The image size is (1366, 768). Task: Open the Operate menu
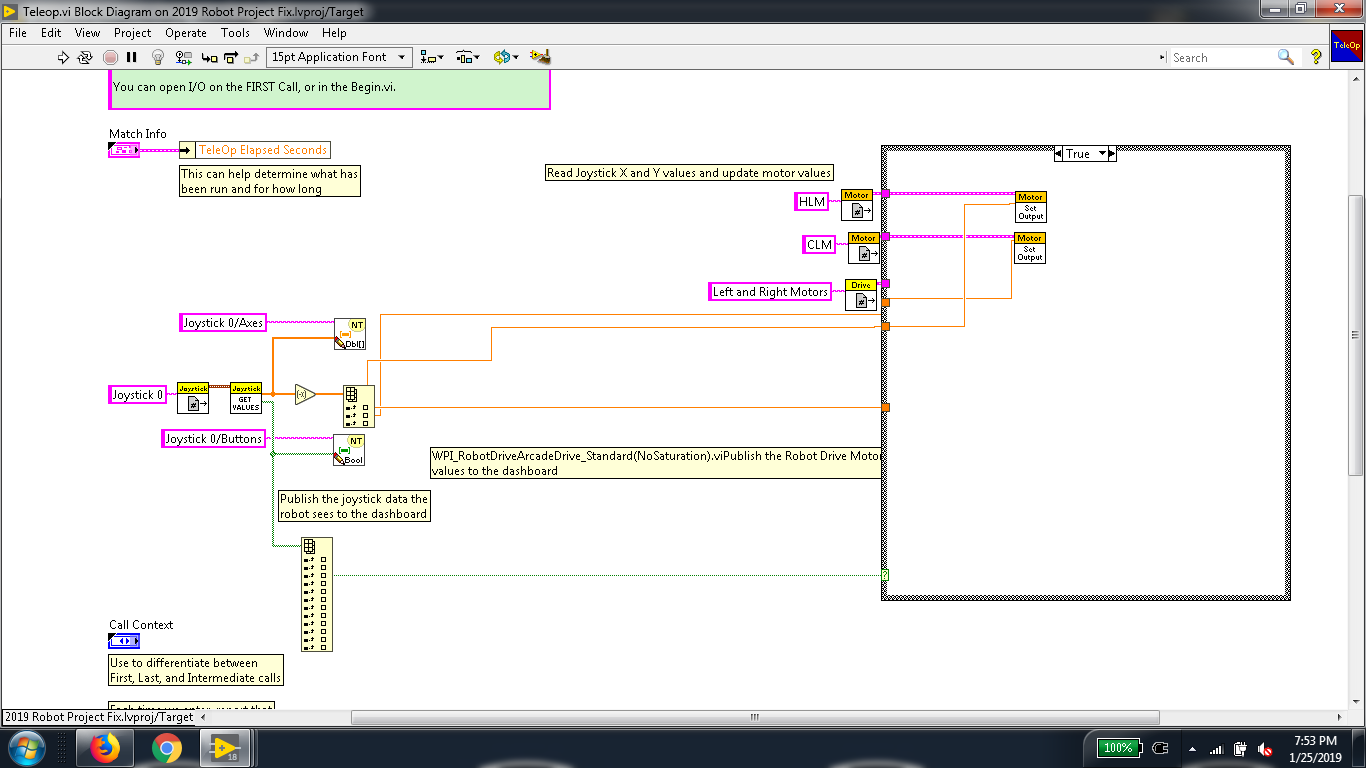(x=186, y=33)
